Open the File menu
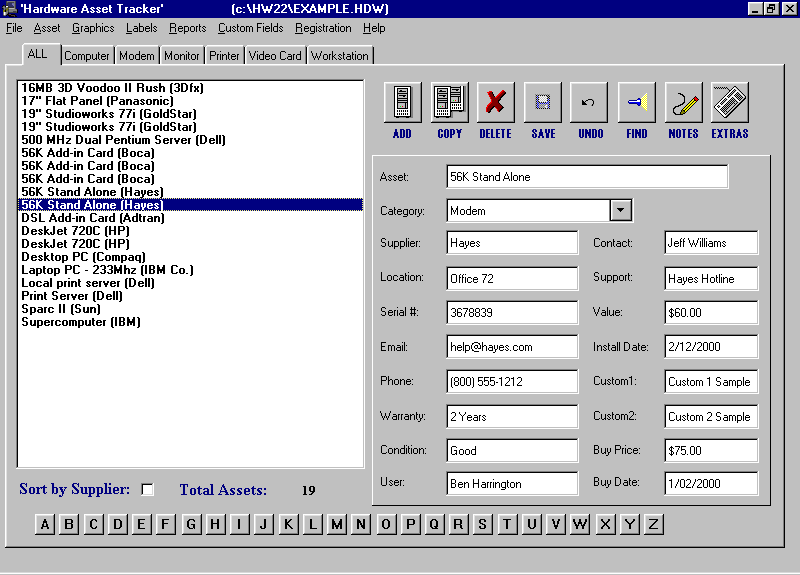 point(14,28)
